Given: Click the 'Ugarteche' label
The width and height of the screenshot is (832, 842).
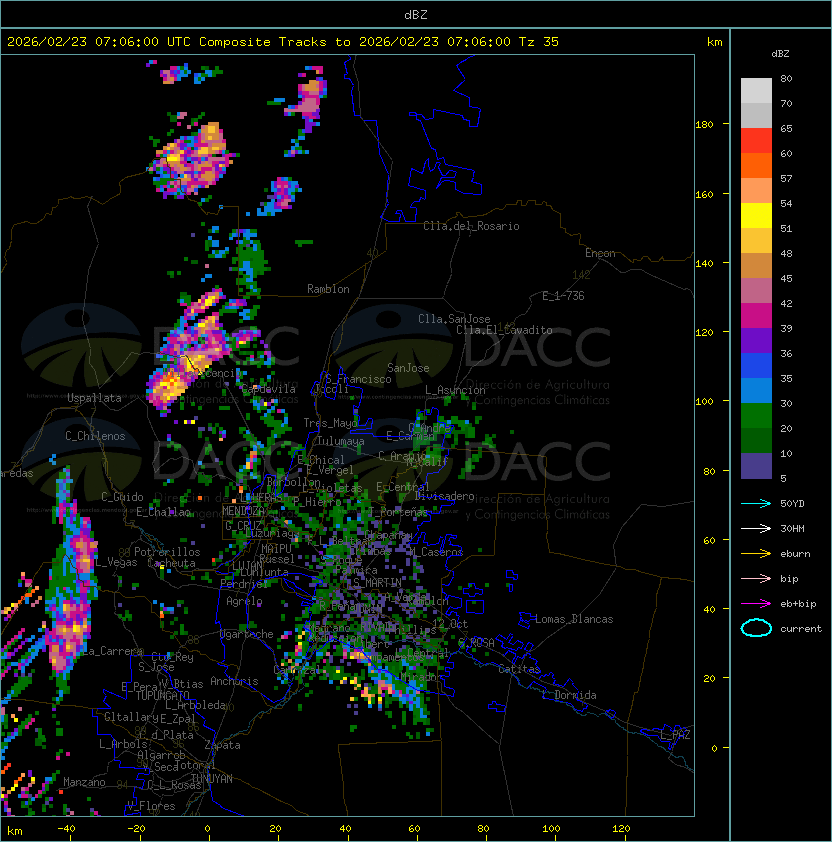Looking at the screenshot, I should [247, 634].
